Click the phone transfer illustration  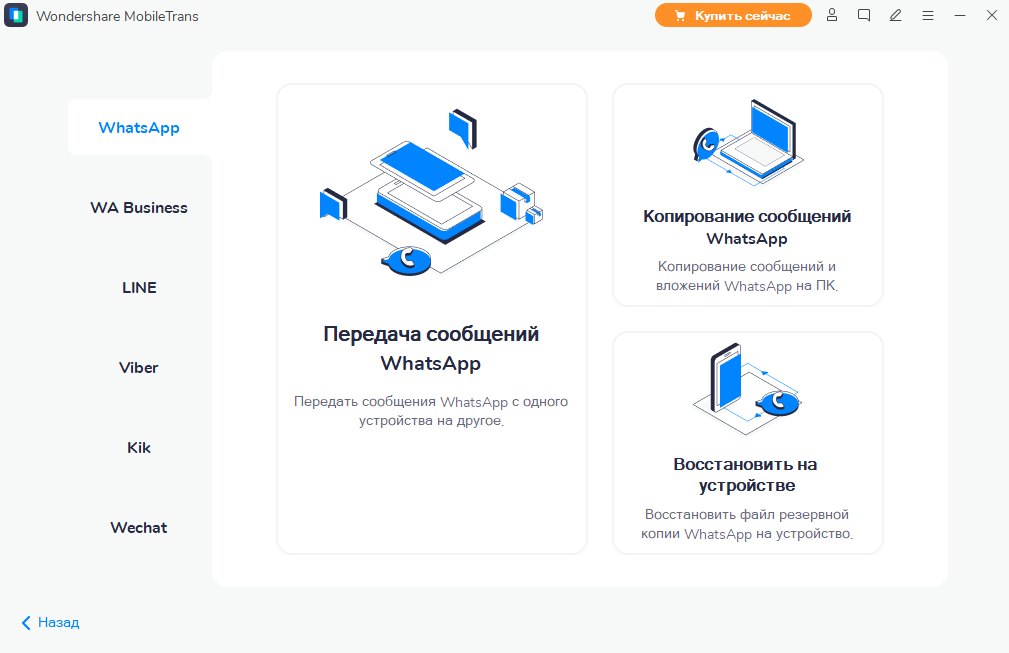coord(431,192)
